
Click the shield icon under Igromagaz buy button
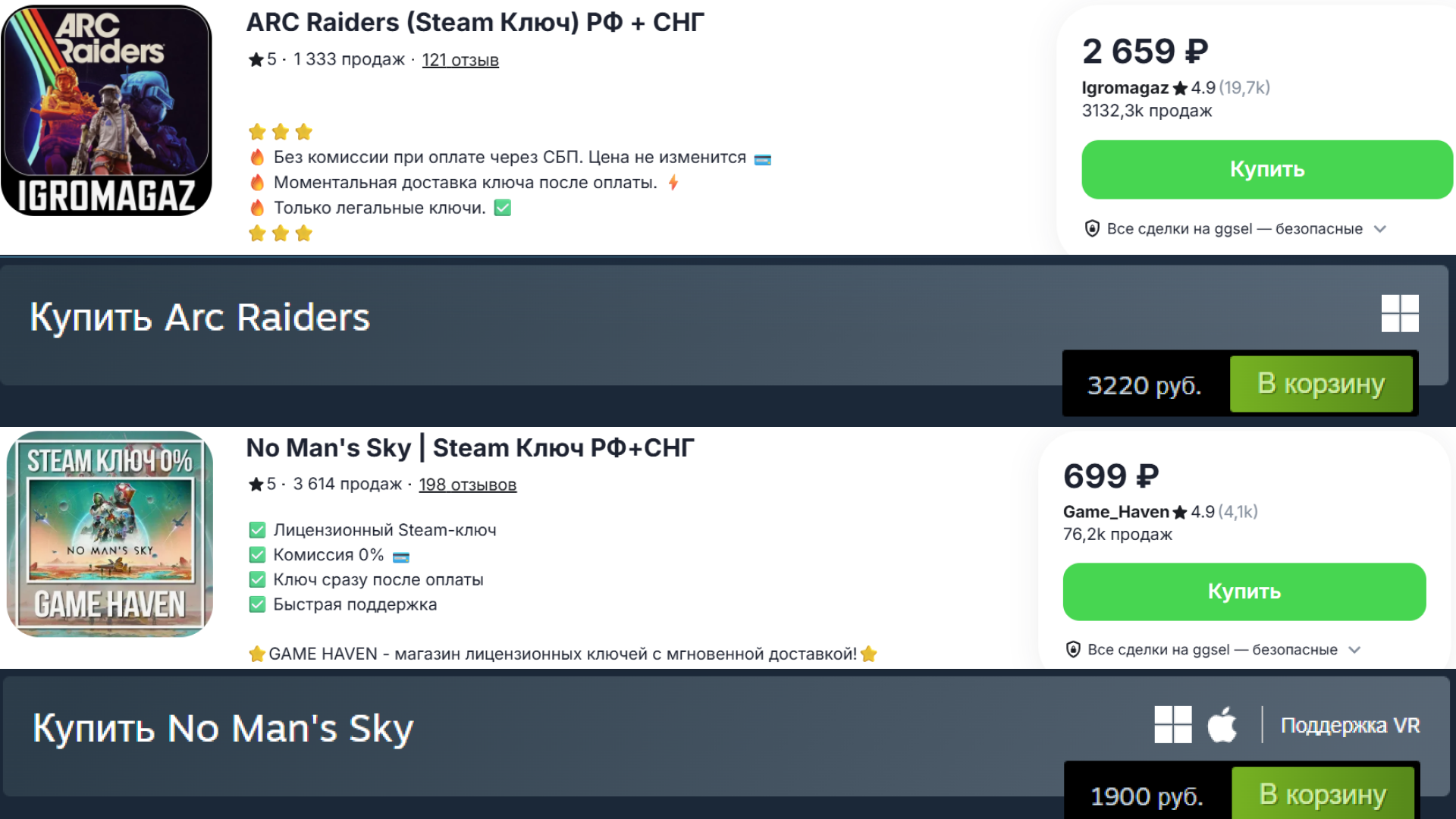coord(1092,228)
